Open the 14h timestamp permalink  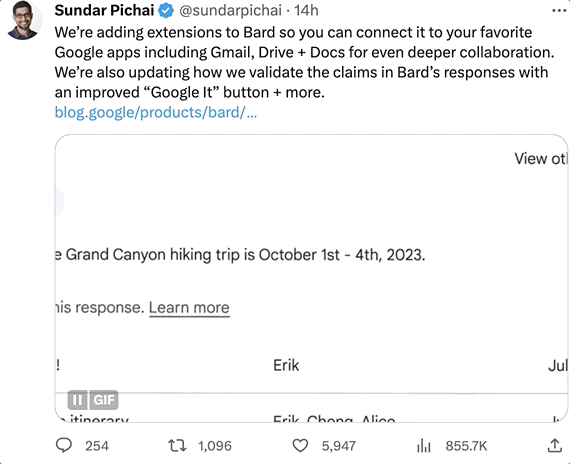click(306, 11)
